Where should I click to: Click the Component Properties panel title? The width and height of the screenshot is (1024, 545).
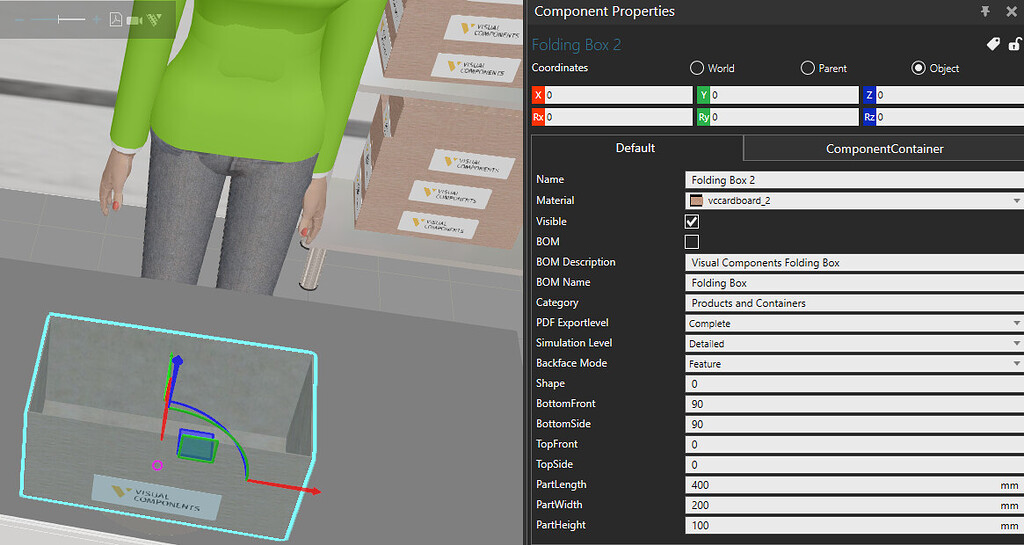[604, 11]
